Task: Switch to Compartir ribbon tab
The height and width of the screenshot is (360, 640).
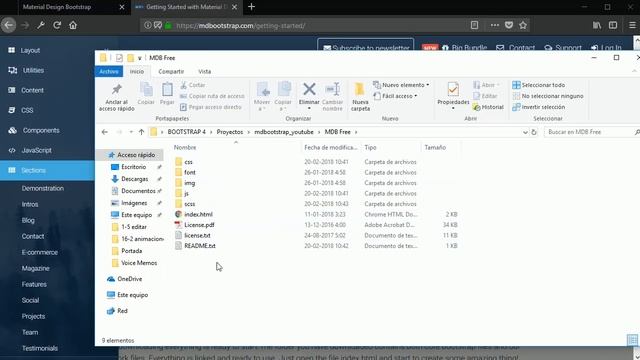Action: point(171,71)
